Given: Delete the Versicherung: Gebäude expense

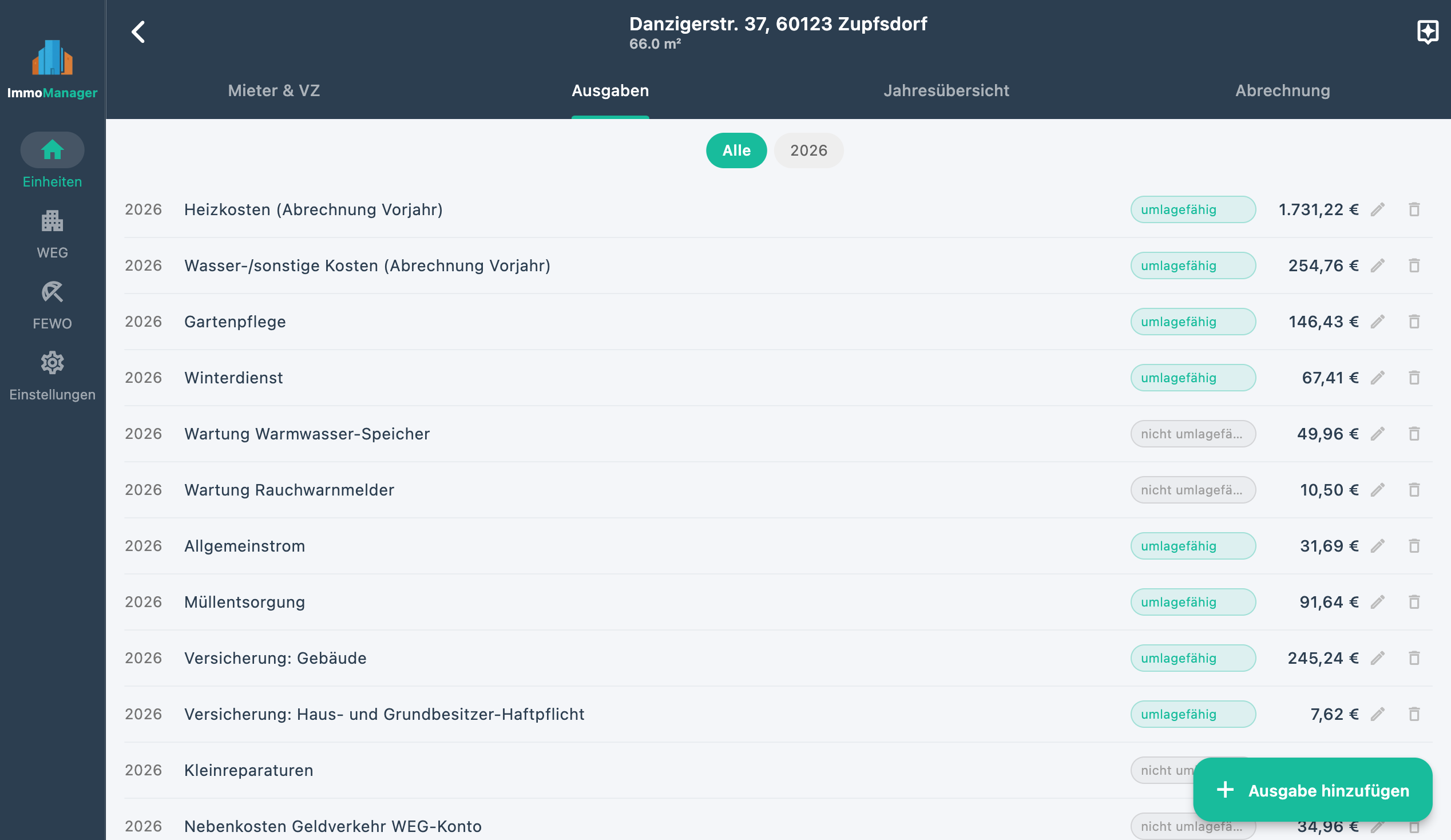Looking at the screenshot, I should [x=1414, y=657].
